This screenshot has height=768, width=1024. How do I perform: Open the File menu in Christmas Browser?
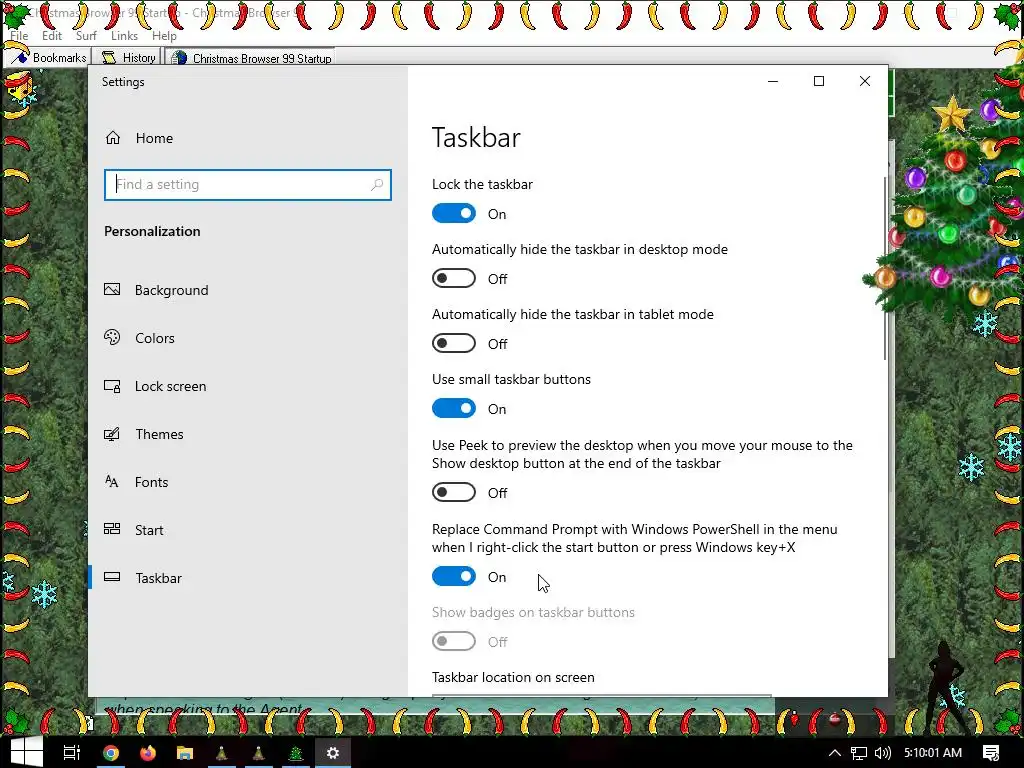click(19, 36)
